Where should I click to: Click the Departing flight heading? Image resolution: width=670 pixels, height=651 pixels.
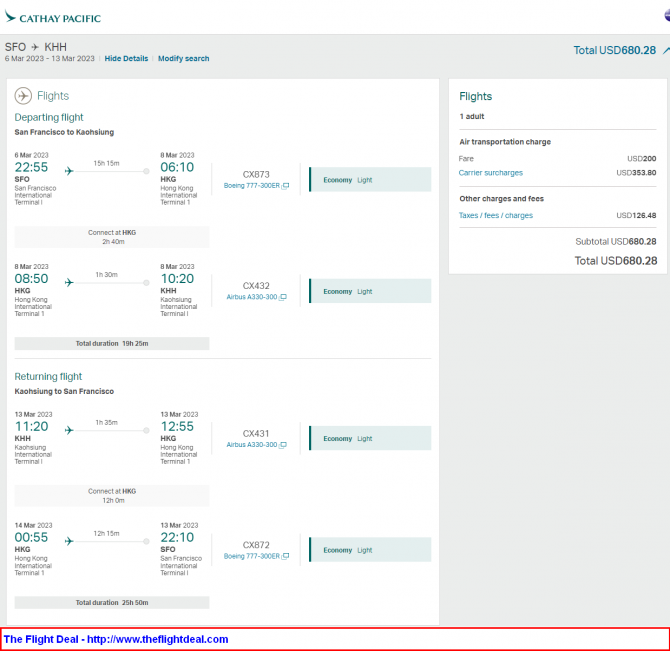tap(49, 117)
